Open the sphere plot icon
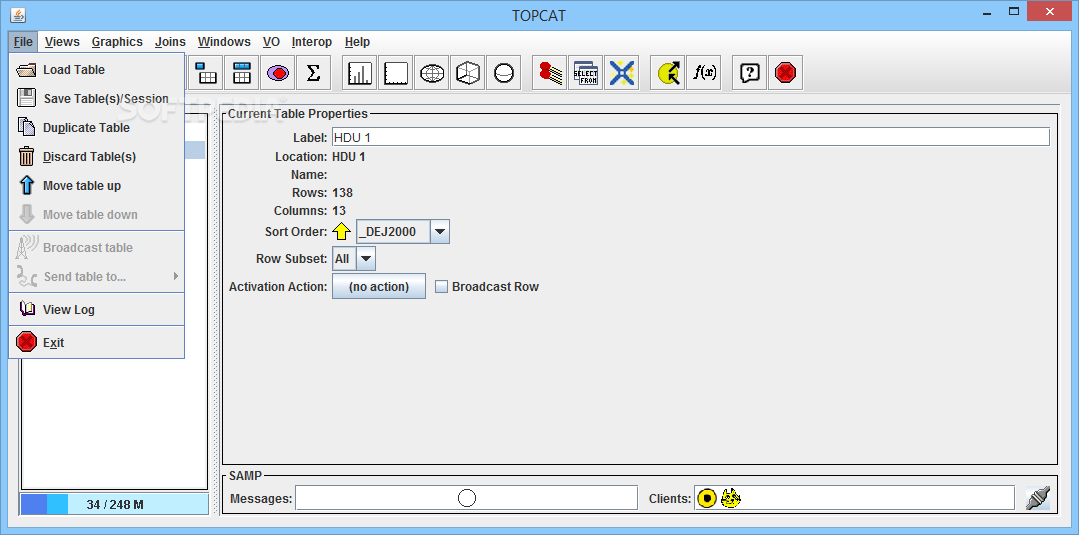Screen dimensions: 1079x535 pyautogui.click(x=503, y=72)
